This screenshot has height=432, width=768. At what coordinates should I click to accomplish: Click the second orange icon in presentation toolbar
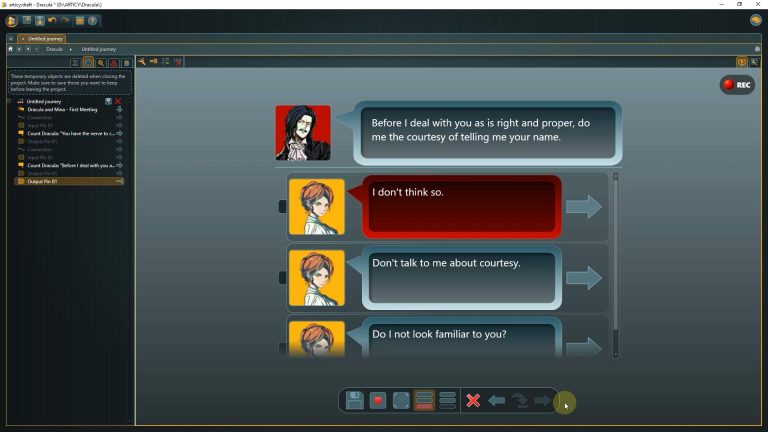pyautogui.click(x=154, y=61)
